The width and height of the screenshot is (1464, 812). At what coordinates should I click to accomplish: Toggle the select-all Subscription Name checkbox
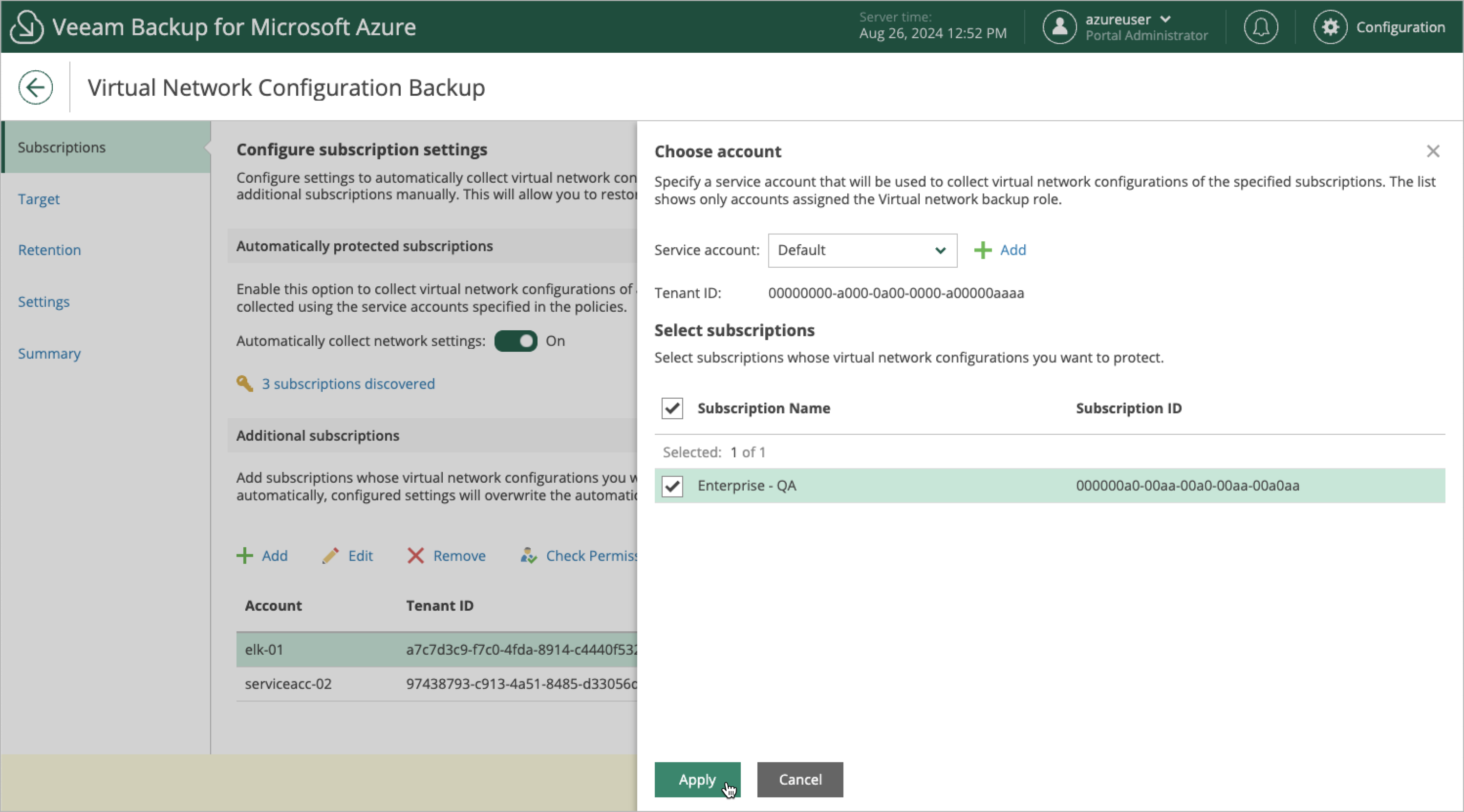pyautogui.click(x=672, y=408)
